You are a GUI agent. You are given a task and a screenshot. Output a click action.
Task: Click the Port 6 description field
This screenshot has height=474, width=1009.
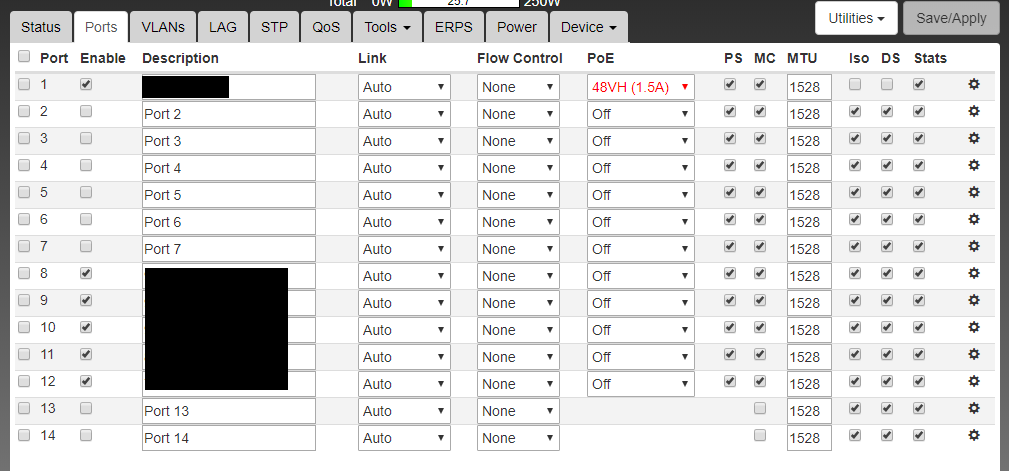pos(229,222)
